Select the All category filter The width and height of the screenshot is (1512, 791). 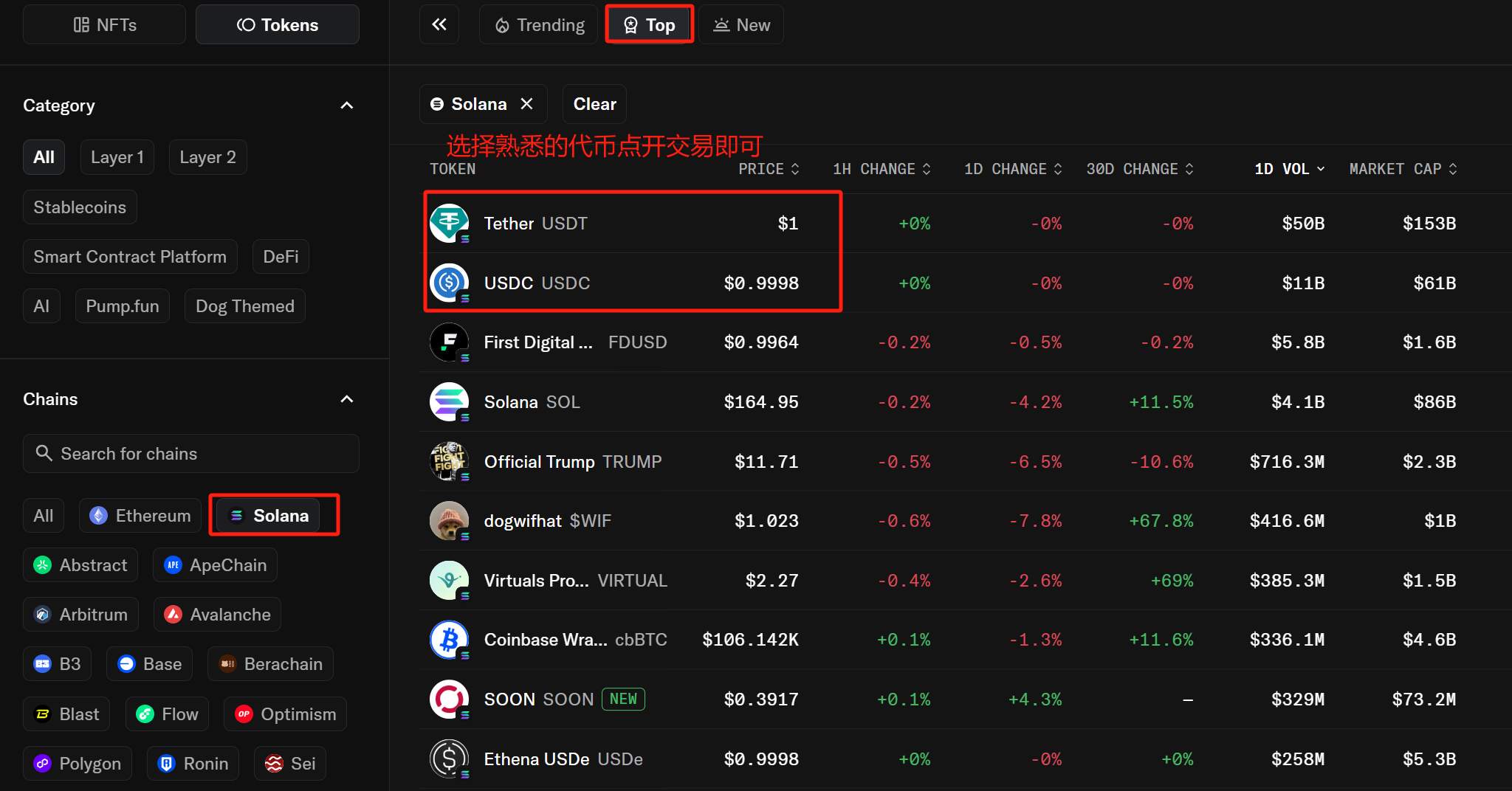coord(44,157)
